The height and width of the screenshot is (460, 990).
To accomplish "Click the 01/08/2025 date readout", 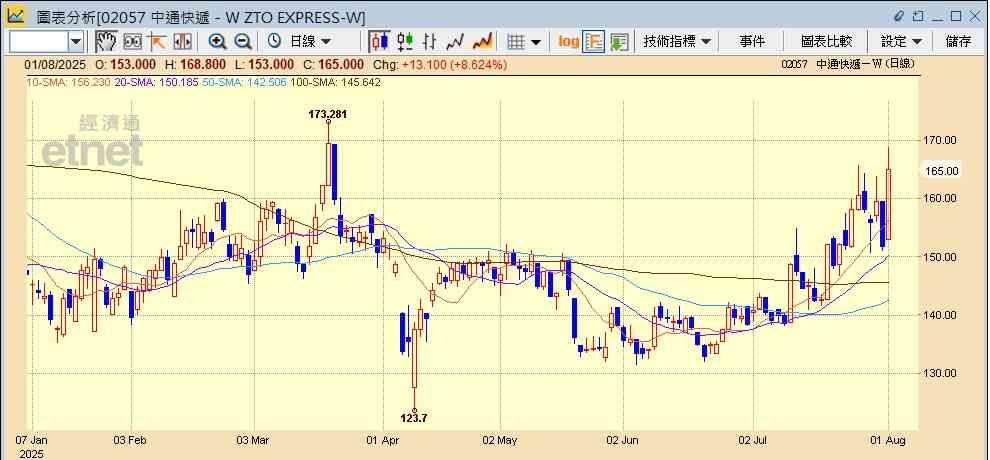I will tap(54, 64).
